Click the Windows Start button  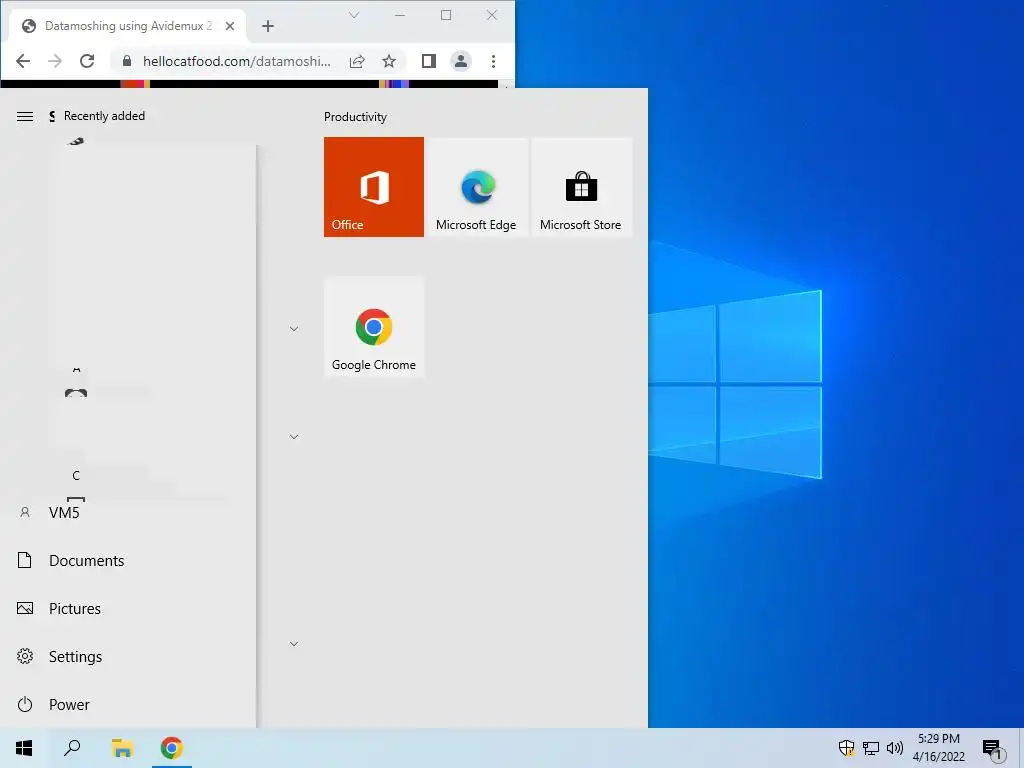pos(24,748)
